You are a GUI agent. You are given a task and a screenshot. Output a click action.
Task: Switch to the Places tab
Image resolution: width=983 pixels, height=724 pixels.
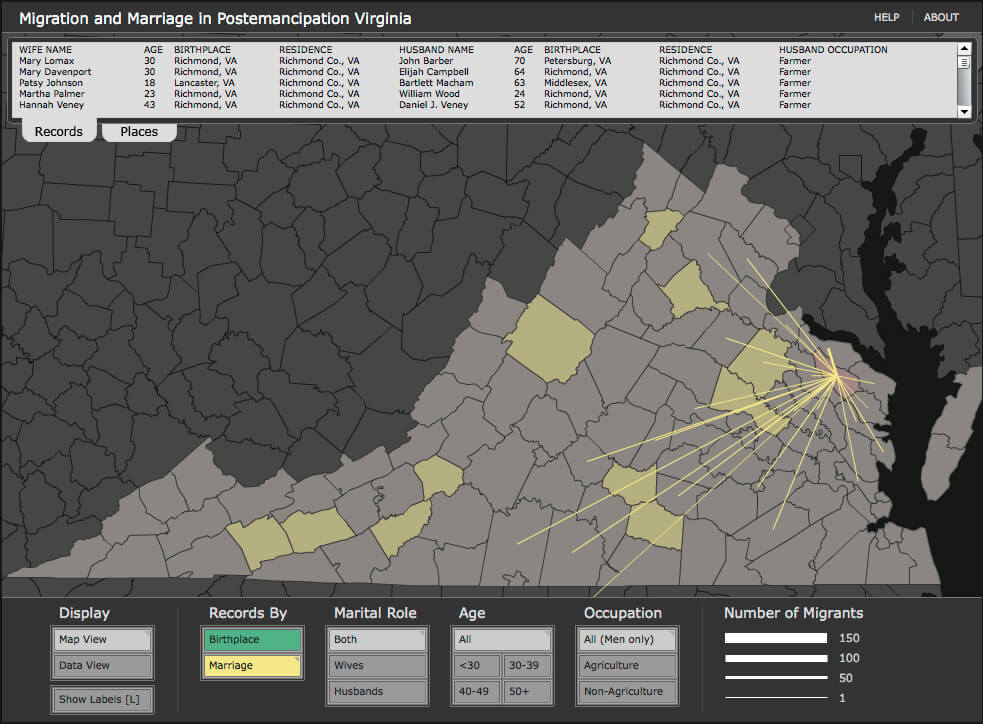[x=139, y=132]
